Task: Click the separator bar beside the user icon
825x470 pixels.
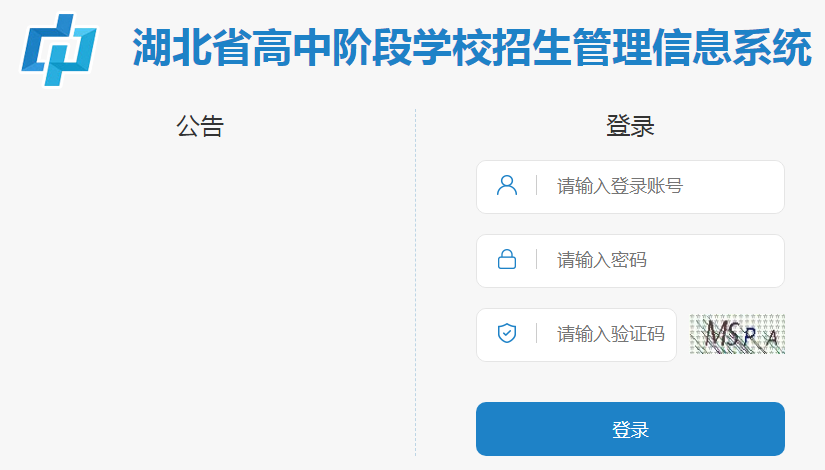Action: pos(537,186)
